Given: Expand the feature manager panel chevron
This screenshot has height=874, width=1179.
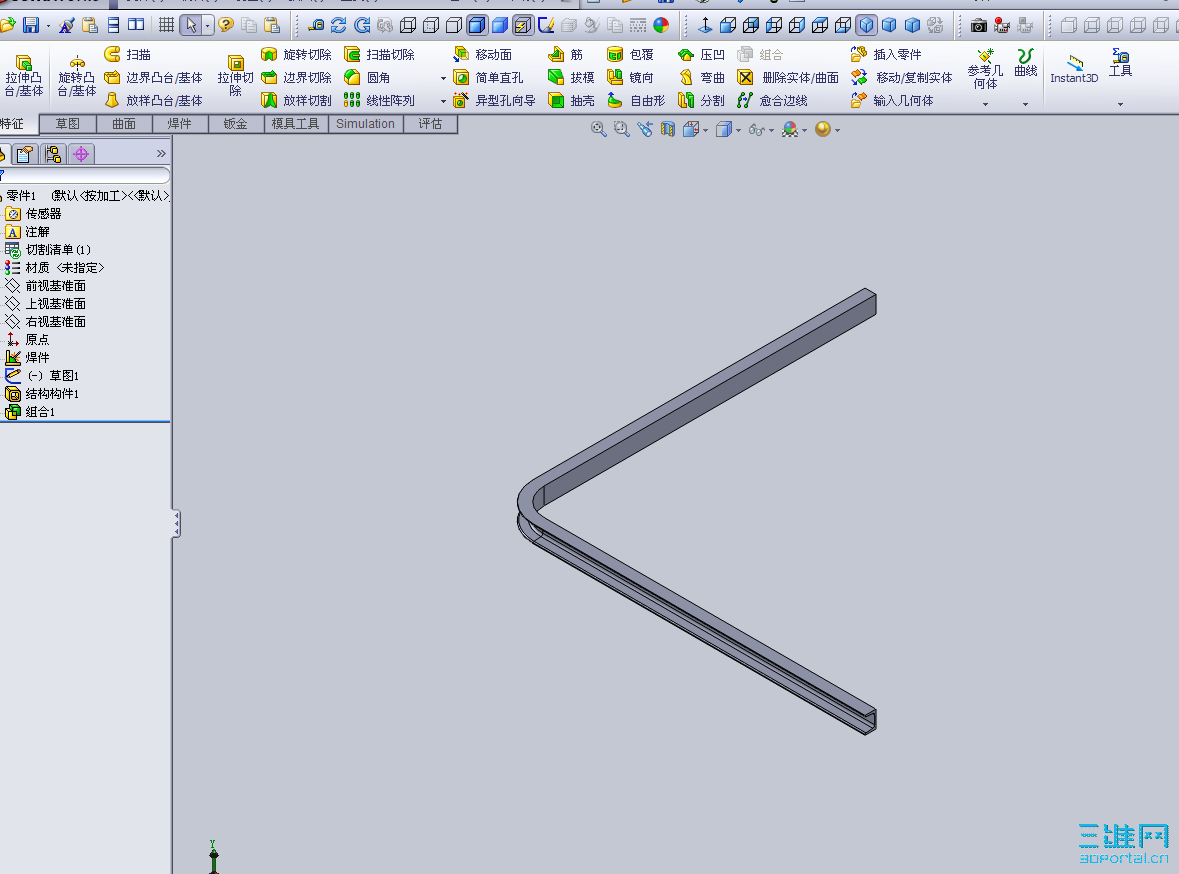Looking at the screenshot, I should click(x=161, y=153).
